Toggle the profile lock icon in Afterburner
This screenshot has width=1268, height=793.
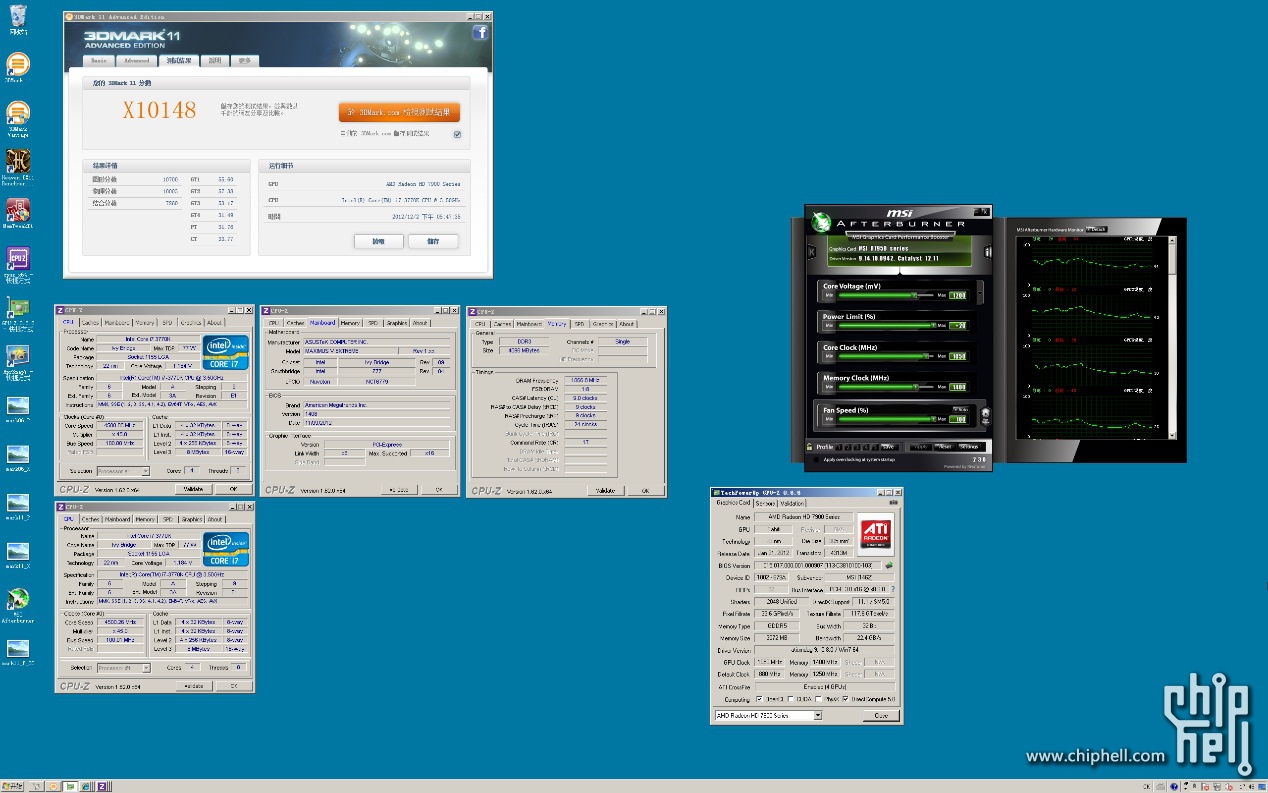coord(809,446)
